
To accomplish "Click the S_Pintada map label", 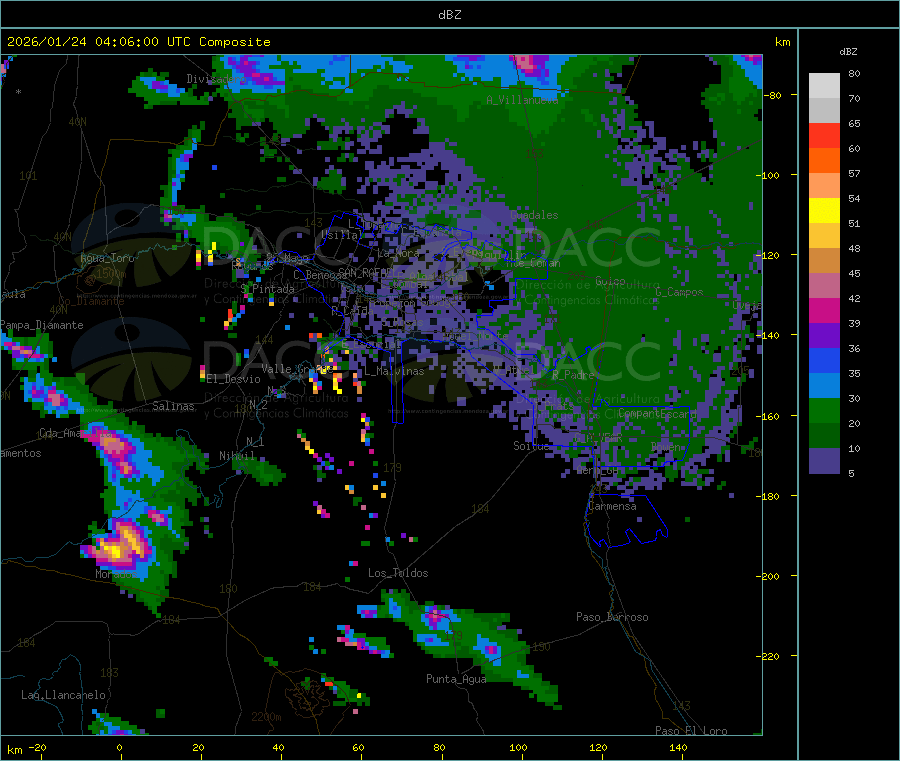I will pyautogui.click(x=267, y=289).
